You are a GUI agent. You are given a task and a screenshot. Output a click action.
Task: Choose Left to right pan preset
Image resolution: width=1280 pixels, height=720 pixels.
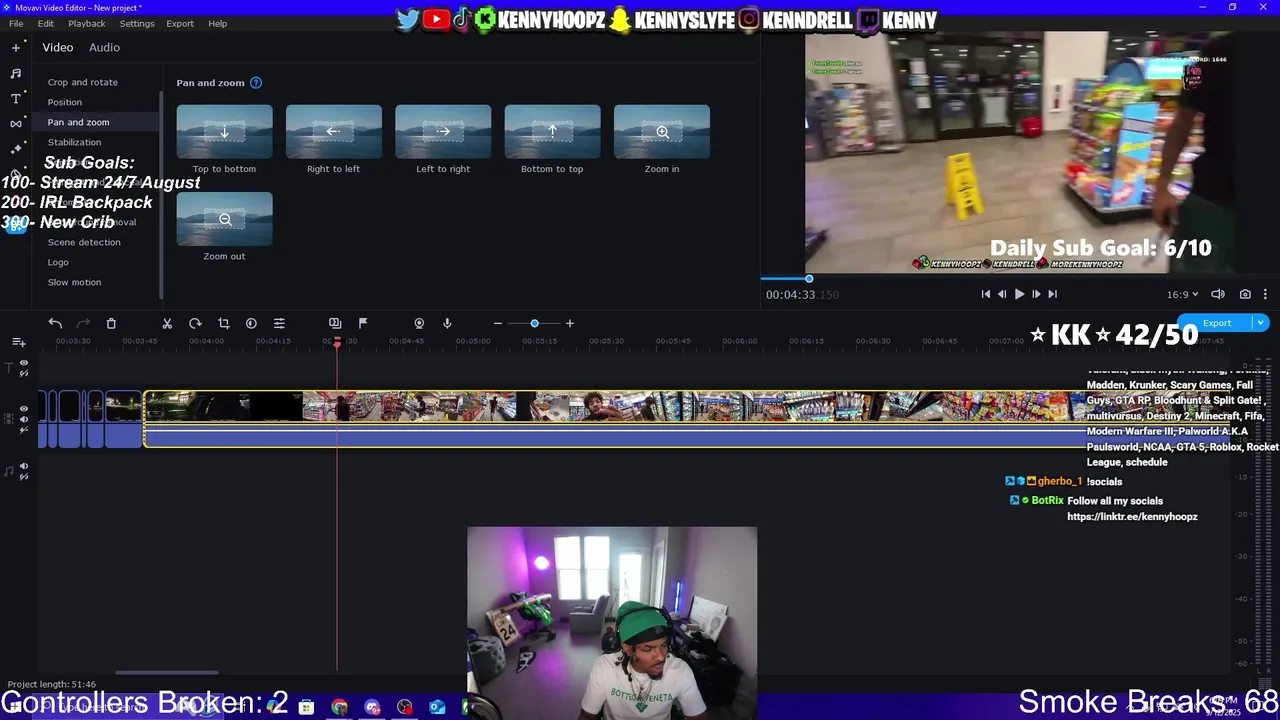click(443, 132)
